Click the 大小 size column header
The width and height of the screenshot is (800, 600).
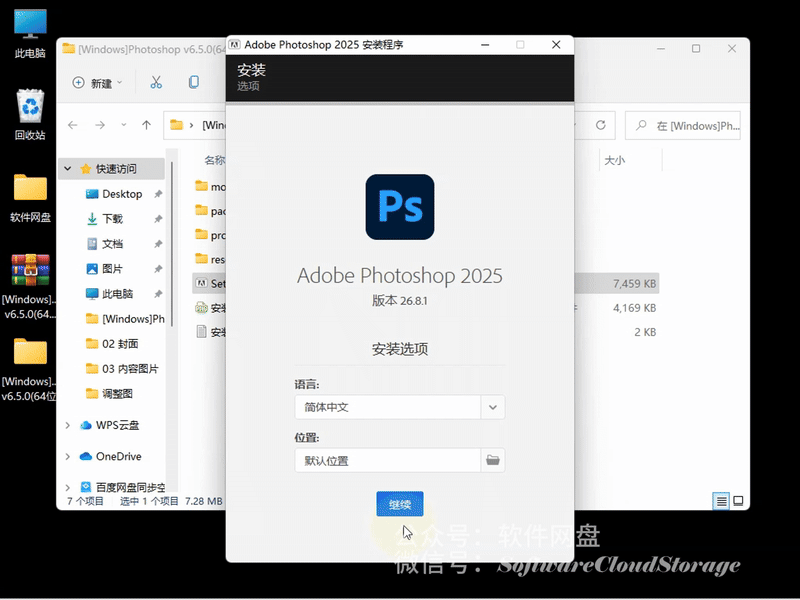tap(614, 160)
